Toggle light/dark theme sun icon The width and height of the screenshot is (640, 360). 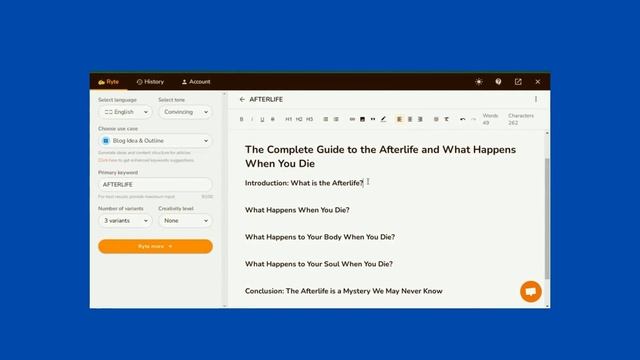click(x=479, y=82)
